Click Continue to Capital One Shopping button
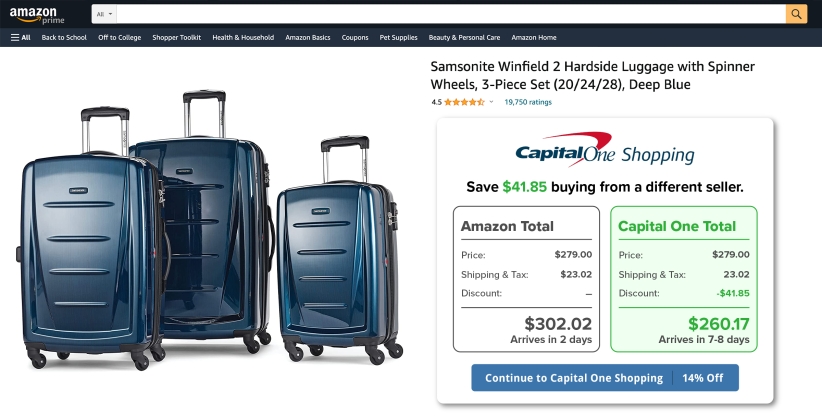Screen dimensions: 822x416 [x=604, y=378]
